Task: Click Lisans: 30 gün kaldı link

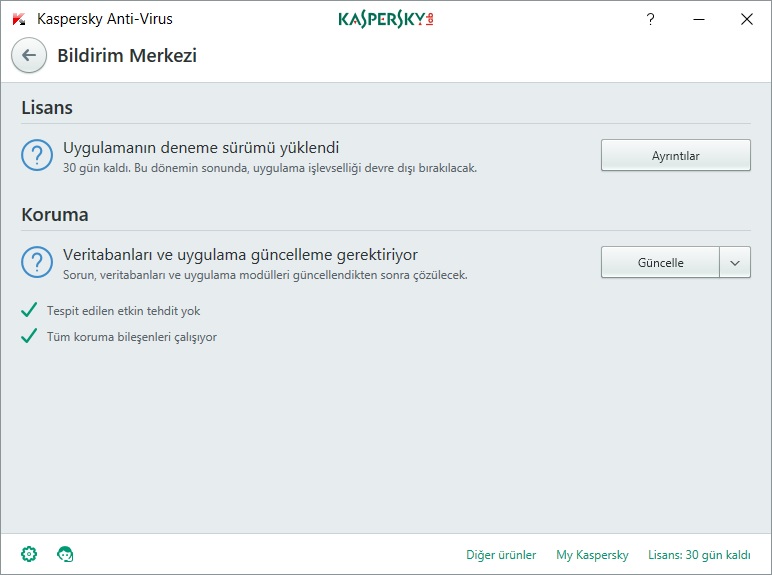Action: tap(699, 555)
